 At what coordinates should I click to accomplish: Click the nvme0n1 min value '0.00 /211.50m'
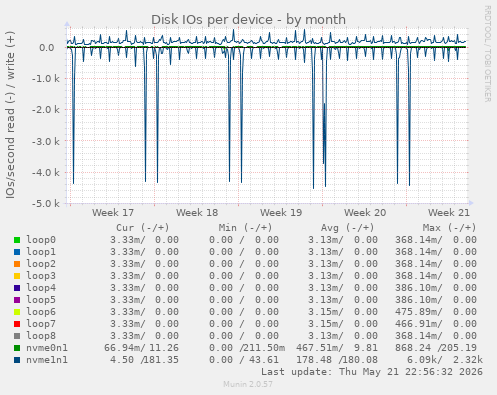coord(247,348)
